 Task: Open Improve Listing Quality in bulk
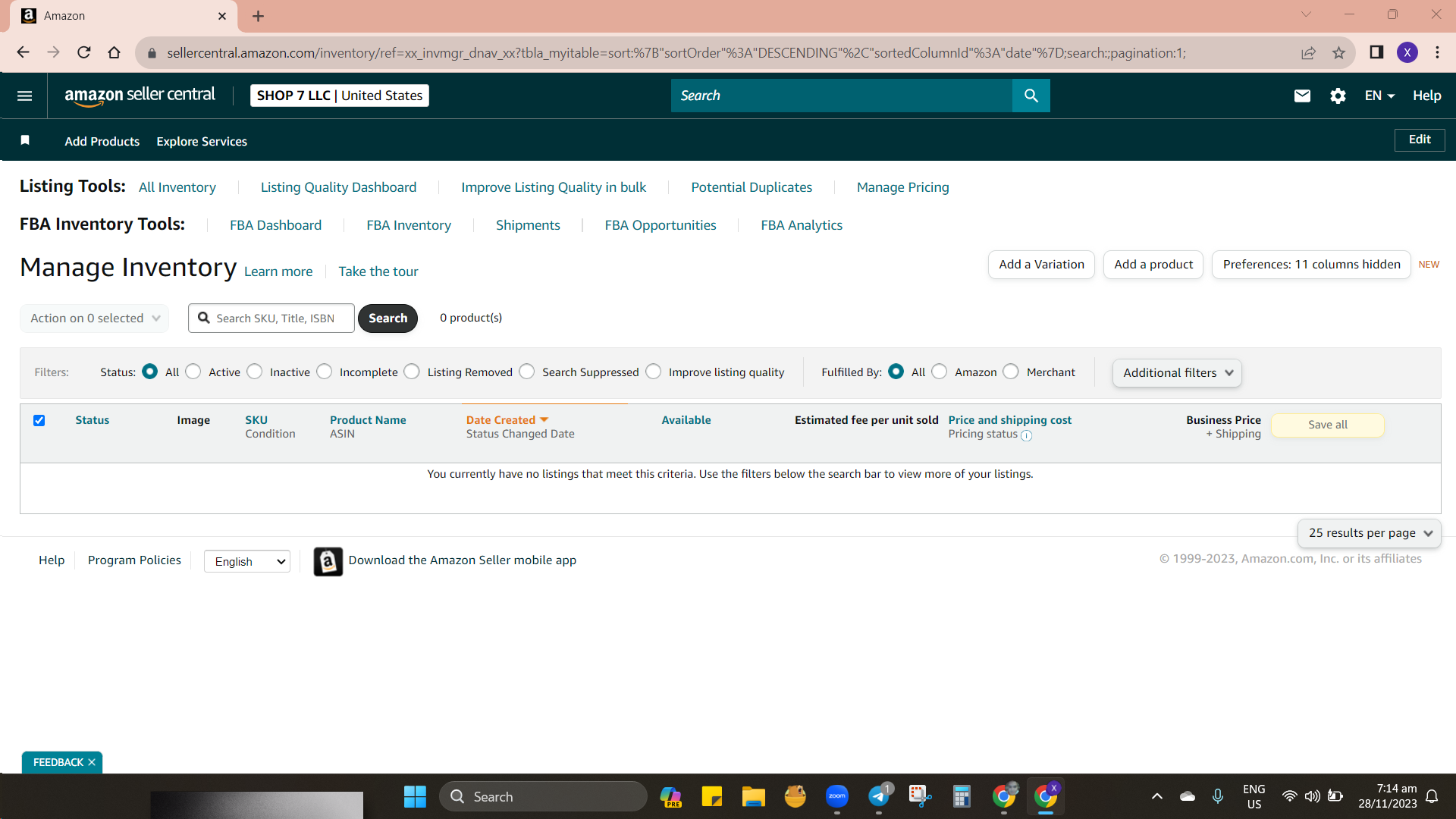point(554,187)
